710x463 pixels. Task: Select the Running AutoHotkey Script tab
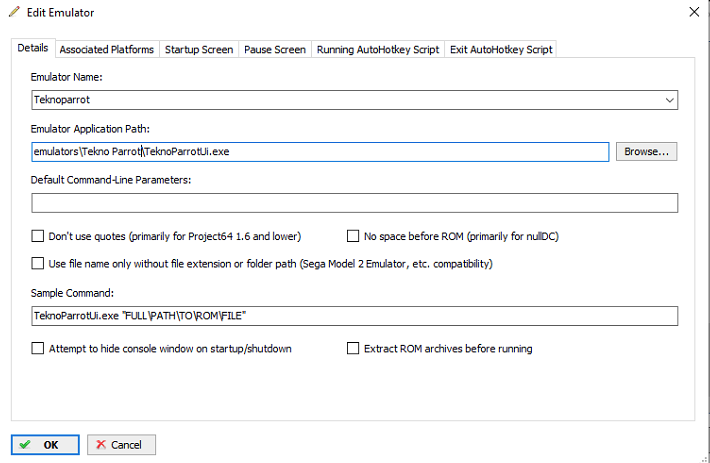[x=378, y=49]
